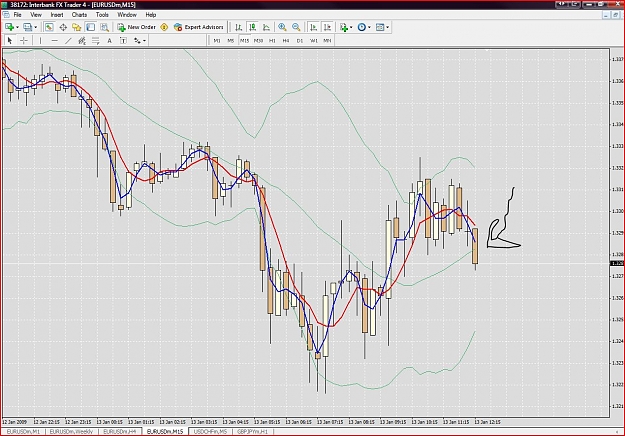
Task: Toggle Chart Shift
Action: [x=328, y=27]
